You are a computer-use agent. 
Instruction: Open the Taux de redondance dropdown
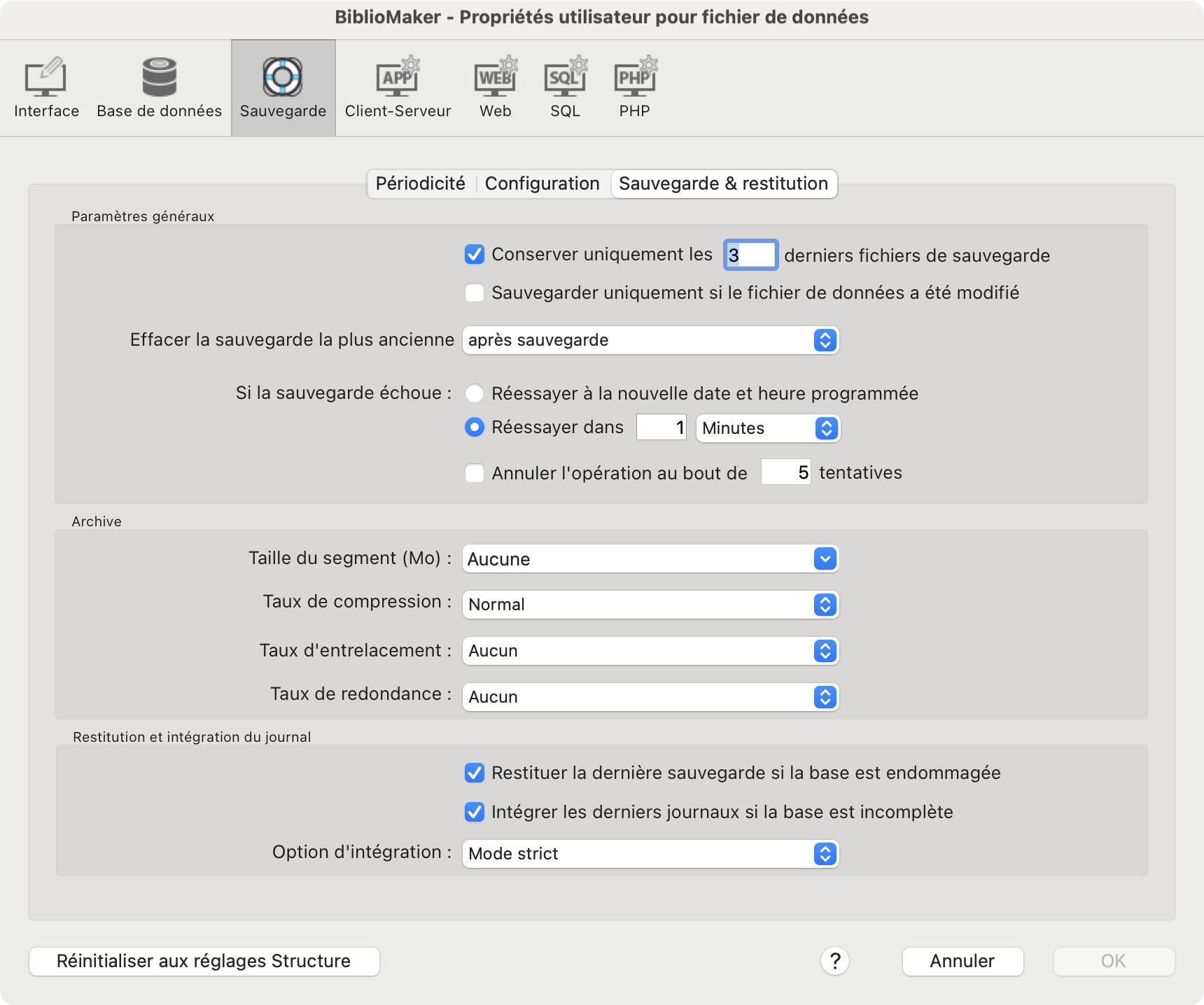(x=650, y=697)
